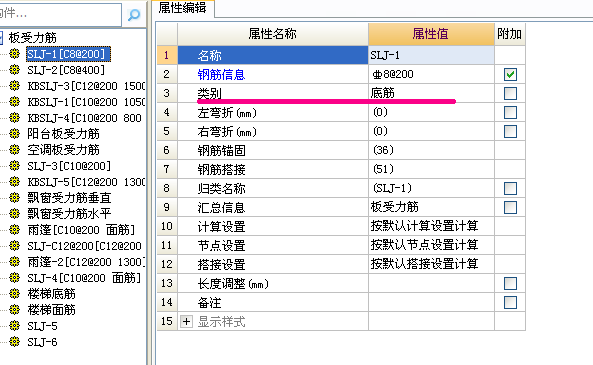Image resolution: width=593 pixels, height=365 pixels.
Task: Click gear icon beside 阳台板受力筋
Action: [14, 134]
